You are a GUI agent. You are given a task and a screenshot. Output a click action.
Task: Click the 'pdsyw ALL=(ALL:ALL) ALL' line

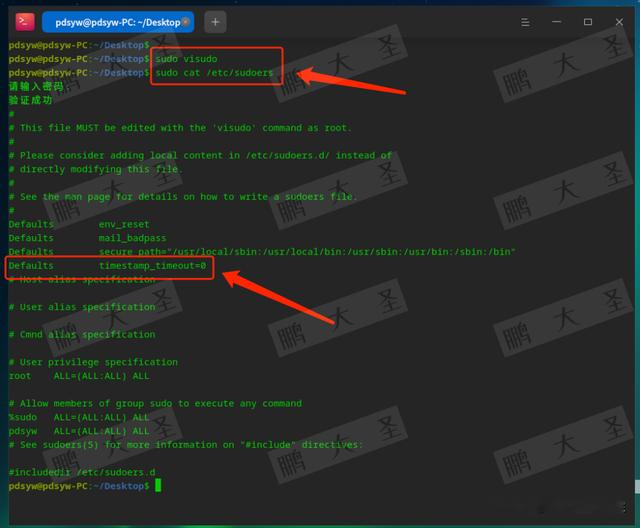(79, 431)
